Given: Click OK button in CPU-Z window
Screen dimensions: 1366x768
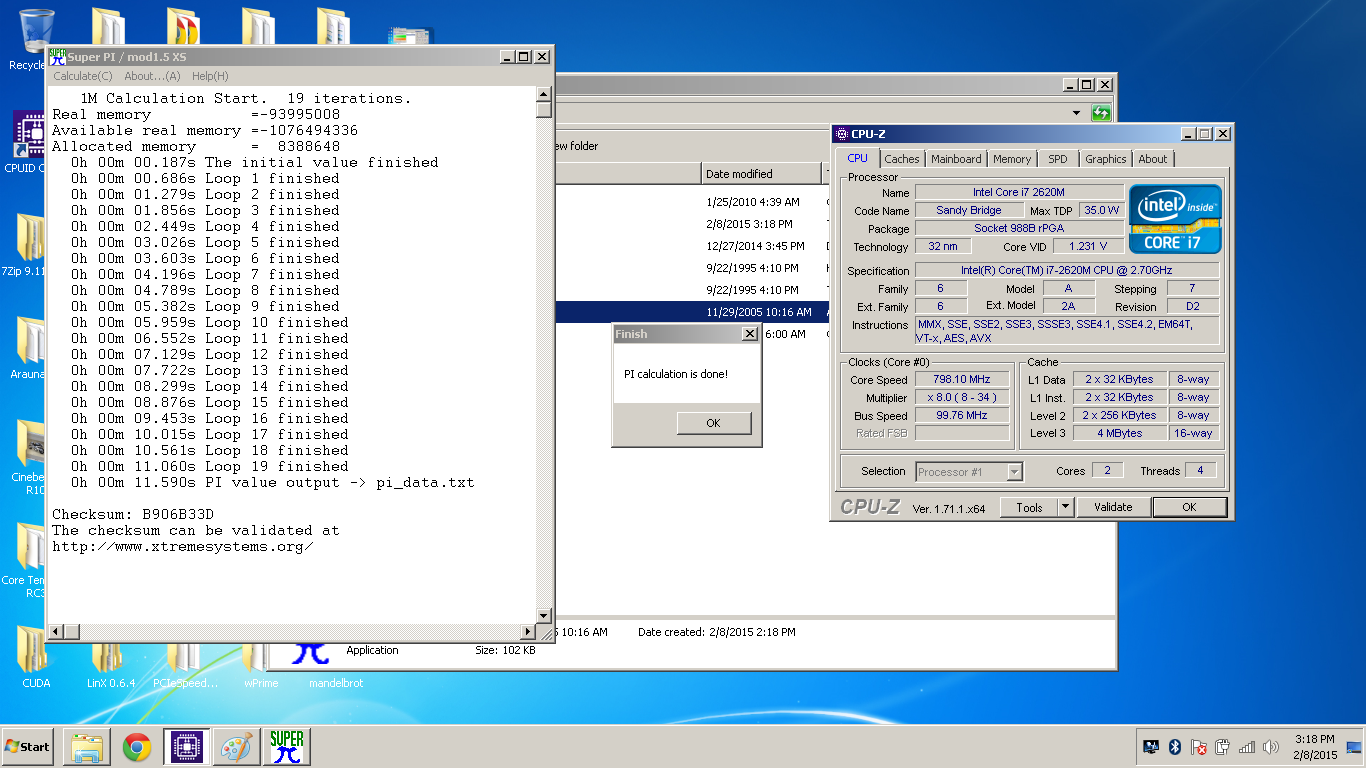Looking at the screenshot, I should [x=1189, y=507].
